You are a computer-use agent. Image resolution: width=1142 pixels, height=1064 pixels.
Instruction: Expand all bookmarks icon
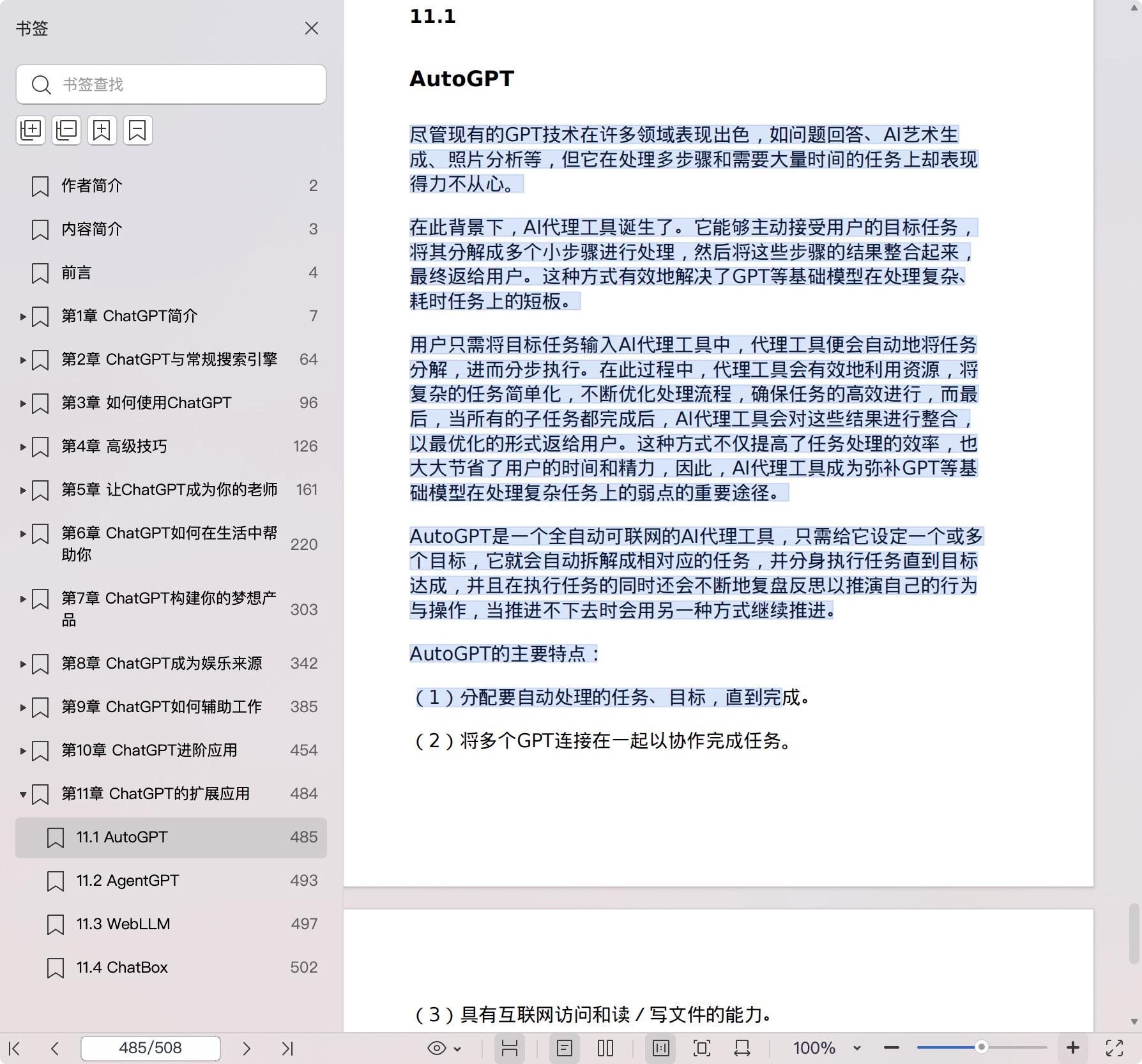point(31,130)
